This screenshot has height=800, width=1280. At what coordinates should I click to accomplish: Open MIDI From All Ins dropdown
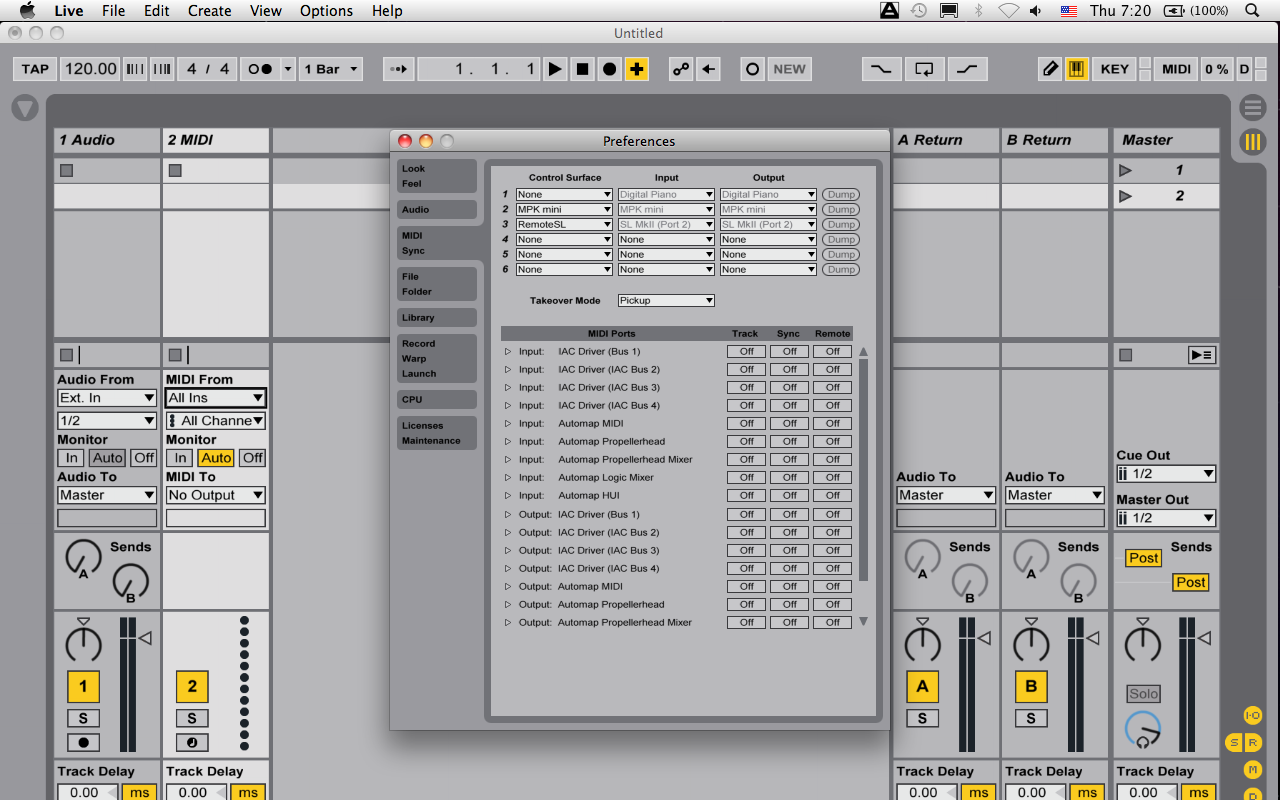coord(216,398)
